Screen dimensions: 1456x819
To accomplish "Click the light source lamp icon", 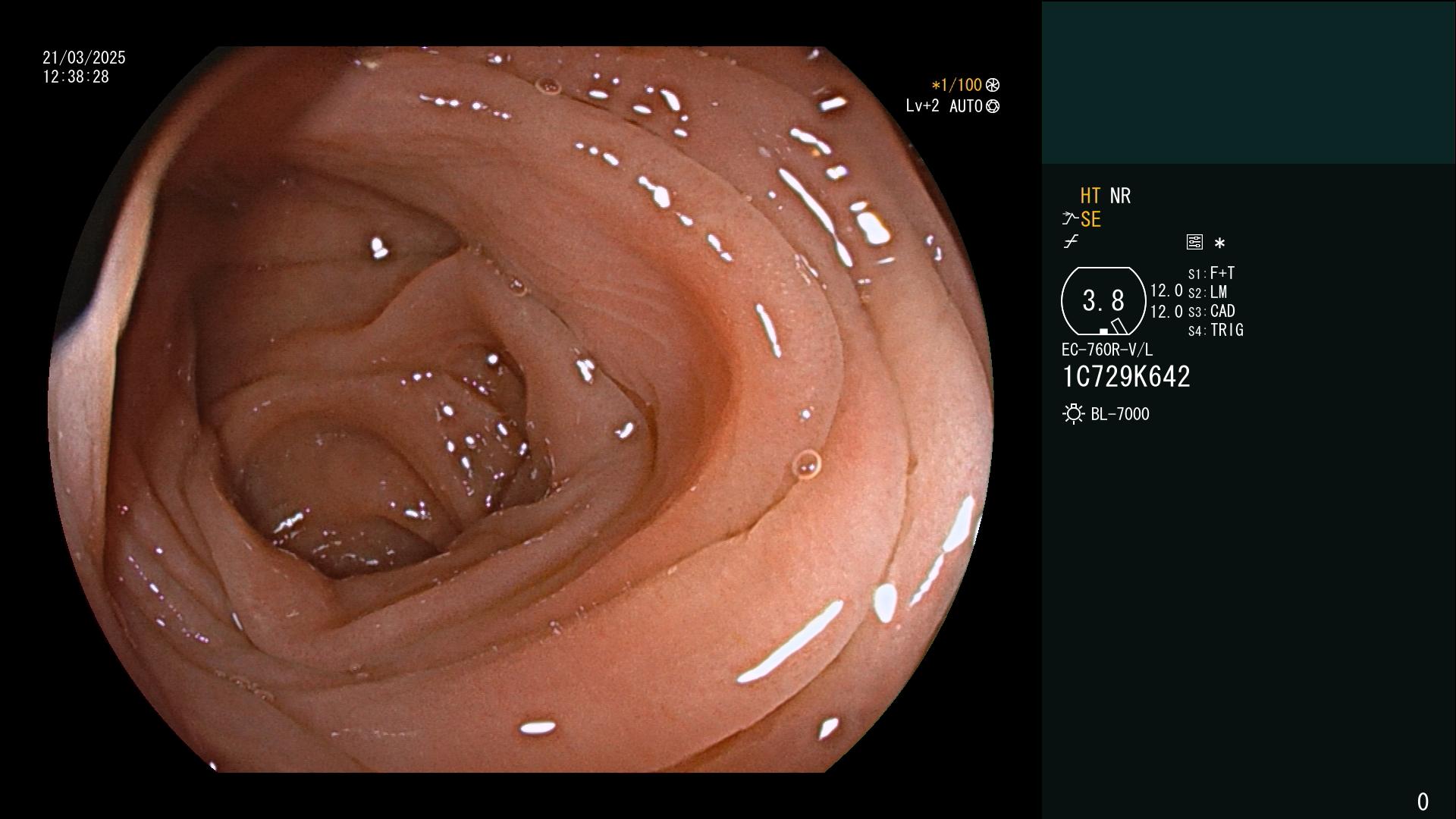I will click(x=1073, y=414).
